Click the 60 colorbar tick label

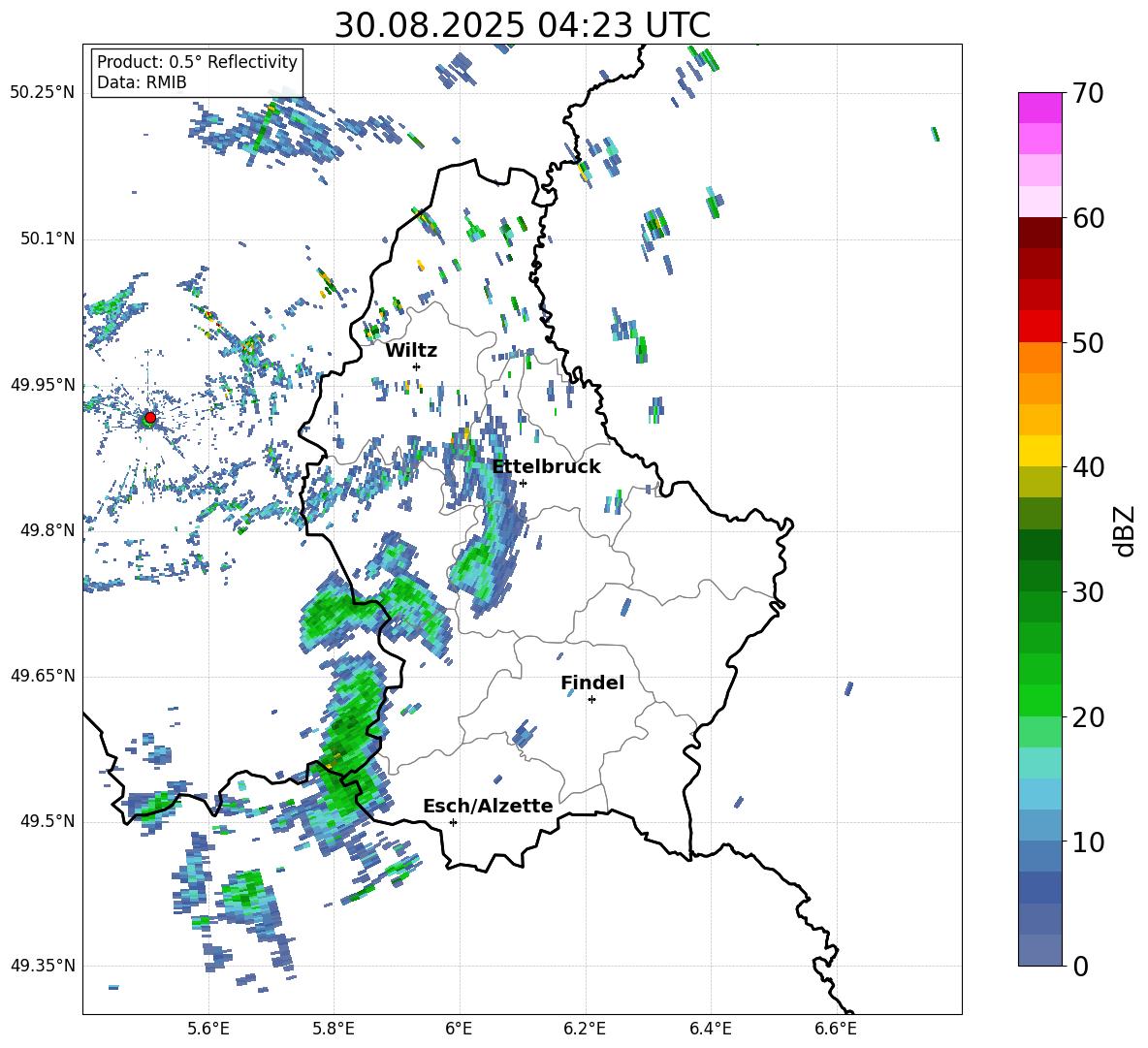[x=1088, y=218]
